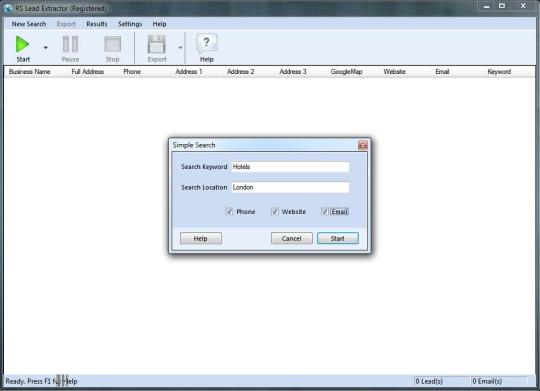Click the Help button in Simple Search dialog

click(201, 238)
